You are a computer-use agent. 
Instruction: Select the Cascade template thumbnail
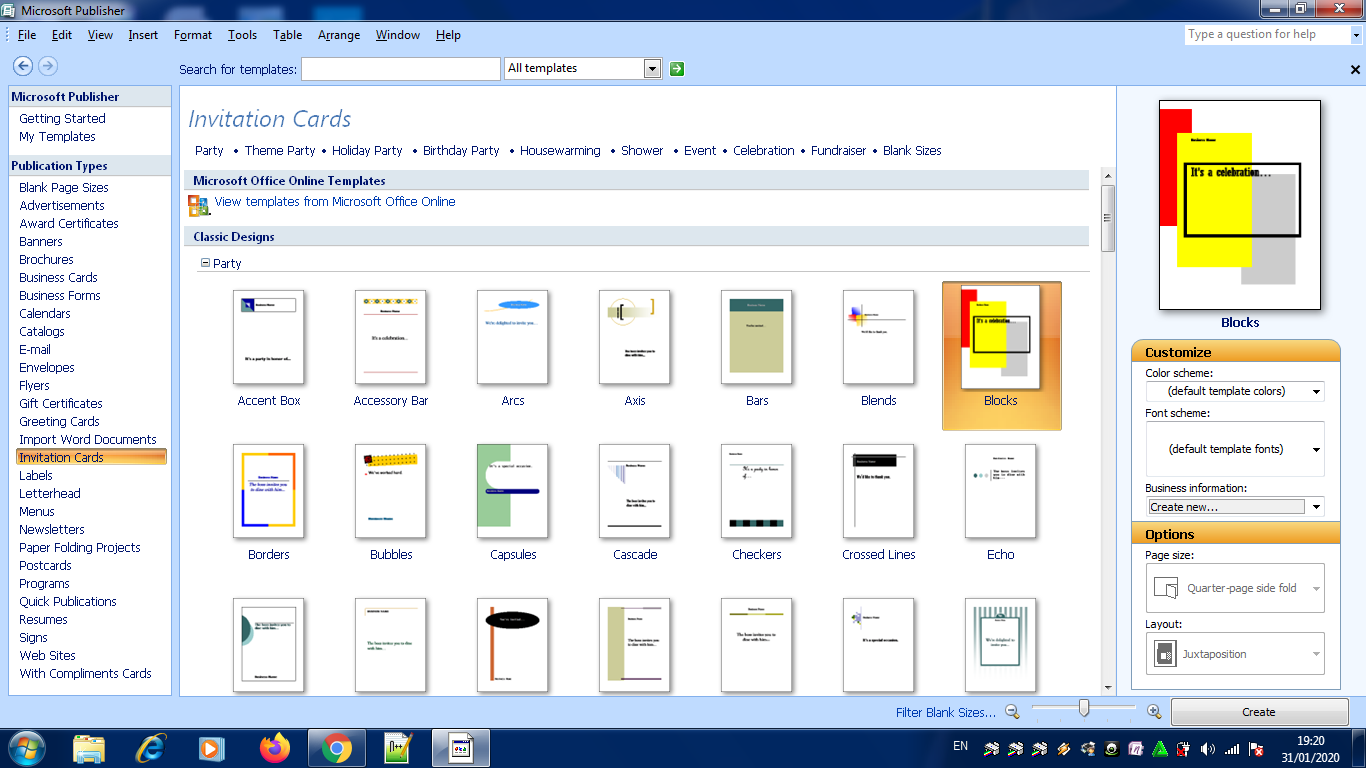(x=635, y=491)
